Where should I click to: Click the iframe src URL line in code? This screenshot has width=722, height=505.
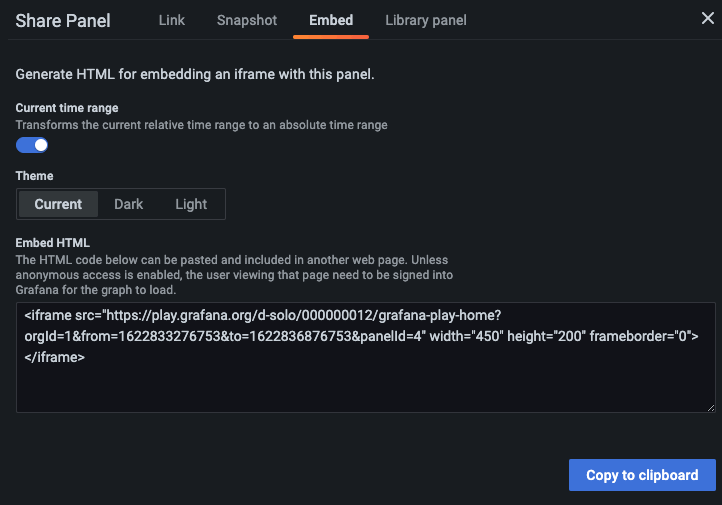pyautogui.click(x=264, y=315)
